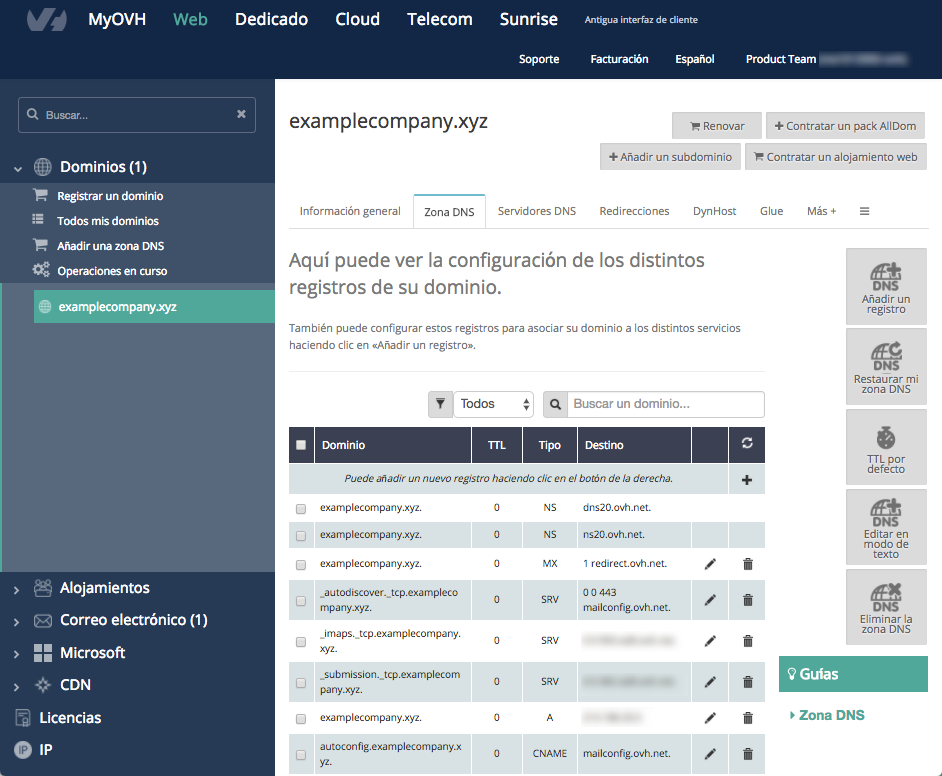This screenshot has width=942, height=776.
Task: Open the Dedicado top menu
Action: pos(272,19)
